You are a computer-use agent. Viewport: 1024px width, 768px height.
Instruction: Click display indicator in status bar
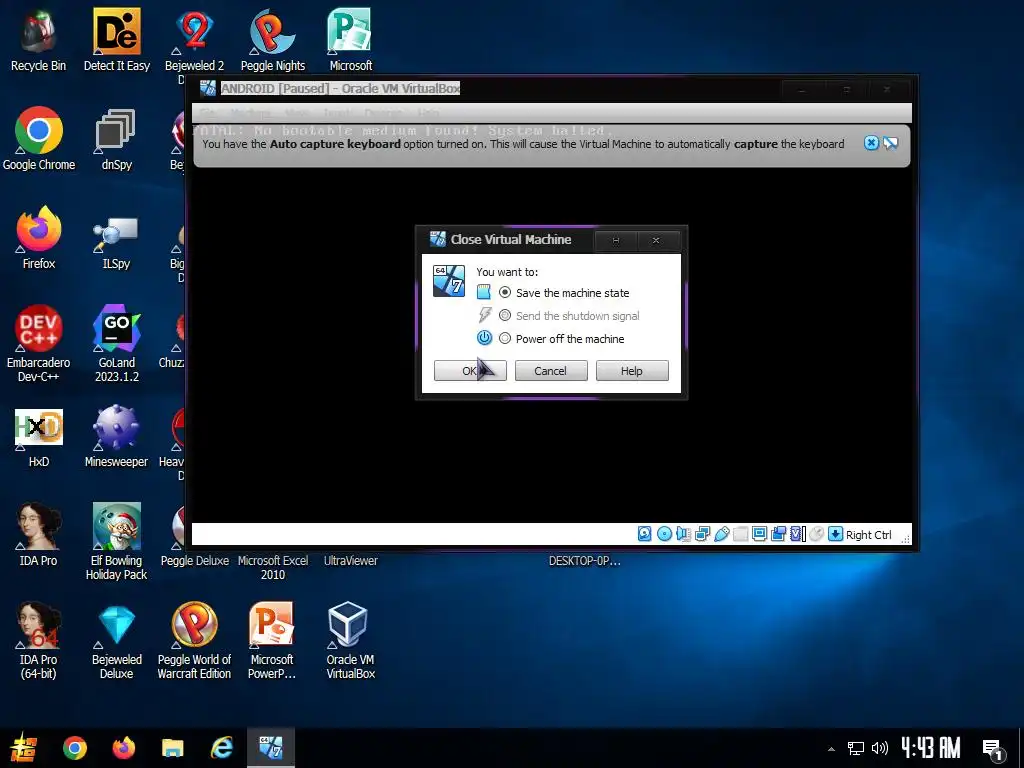(760, 534)
